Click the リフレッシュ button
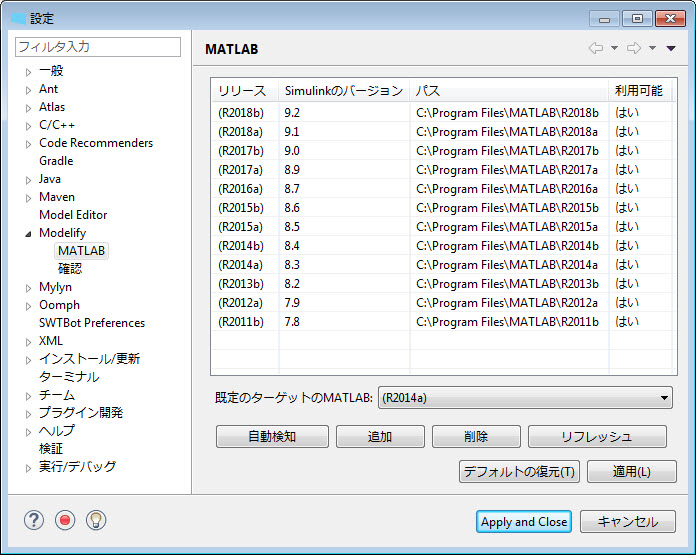 [x=597, y=436]
